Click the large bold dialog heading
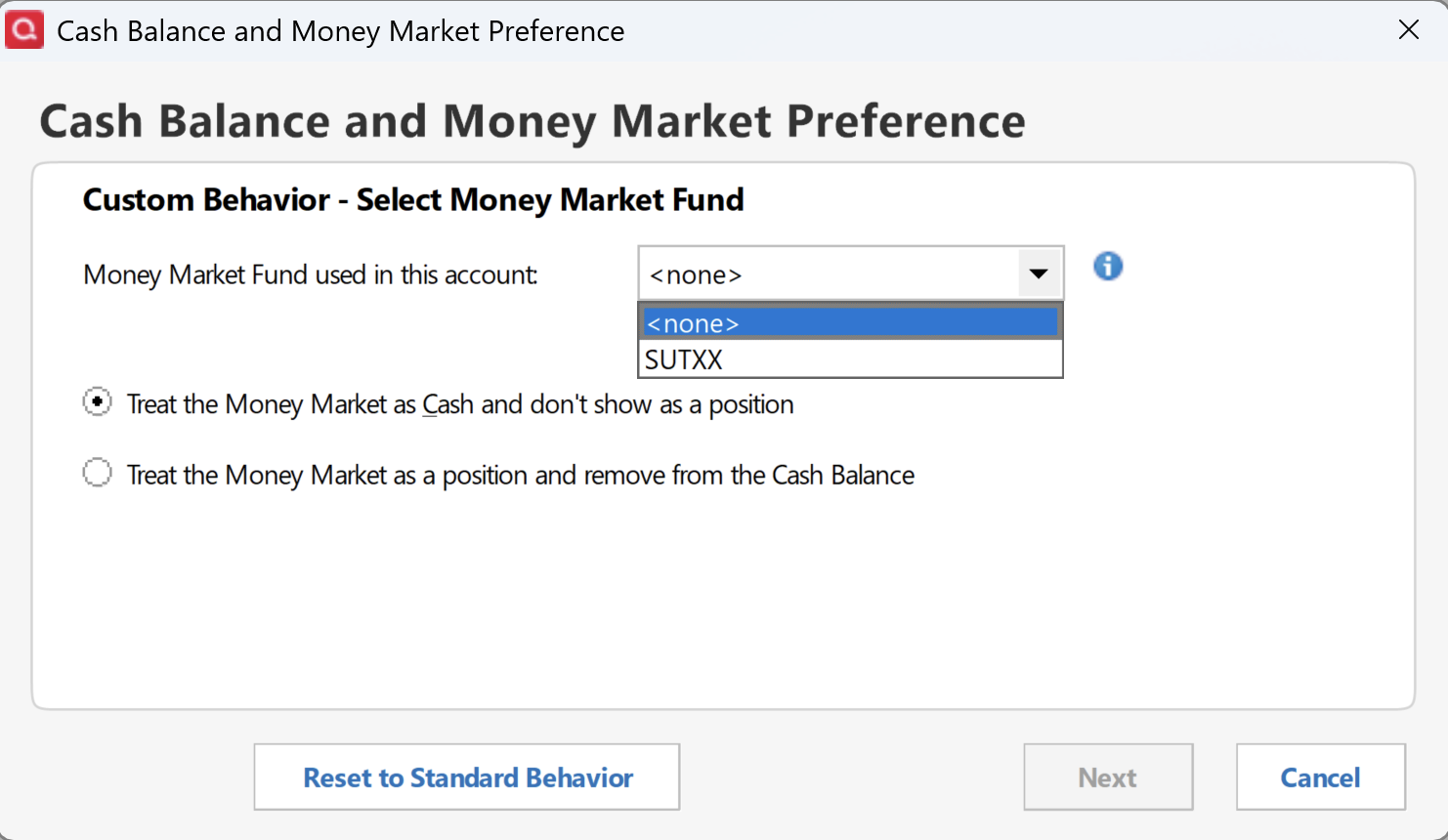 click(x=532, y=122)
